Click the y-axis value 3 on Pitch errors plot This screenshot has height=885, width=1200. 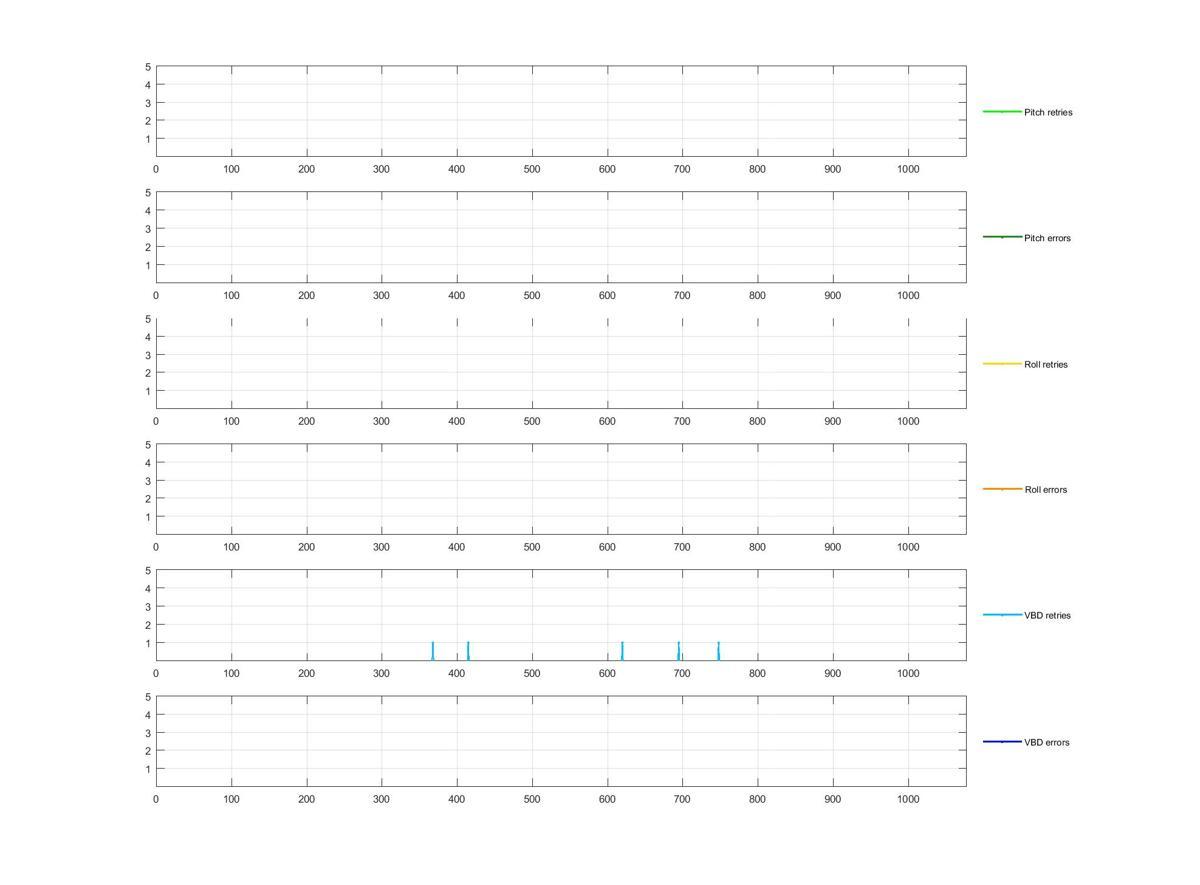tap(148, 229)
